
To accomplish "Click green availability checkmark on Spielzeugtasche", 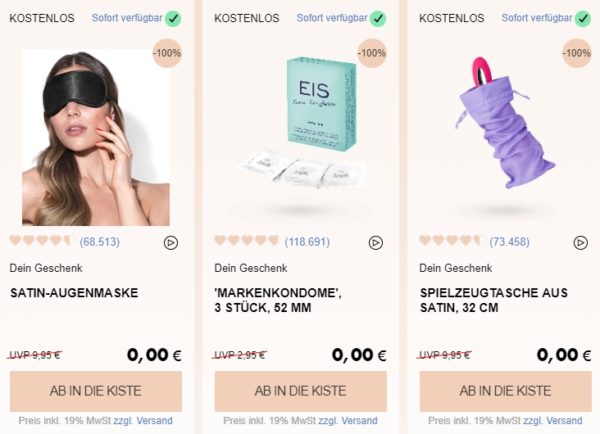I will click(583, 18).
